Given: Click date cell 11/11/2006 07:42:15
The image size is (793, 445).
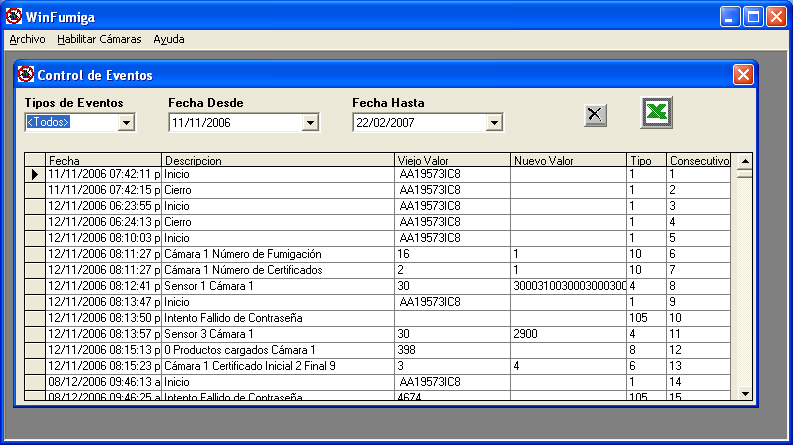Looking at the screenshot, I should click(x=103, y=190).
